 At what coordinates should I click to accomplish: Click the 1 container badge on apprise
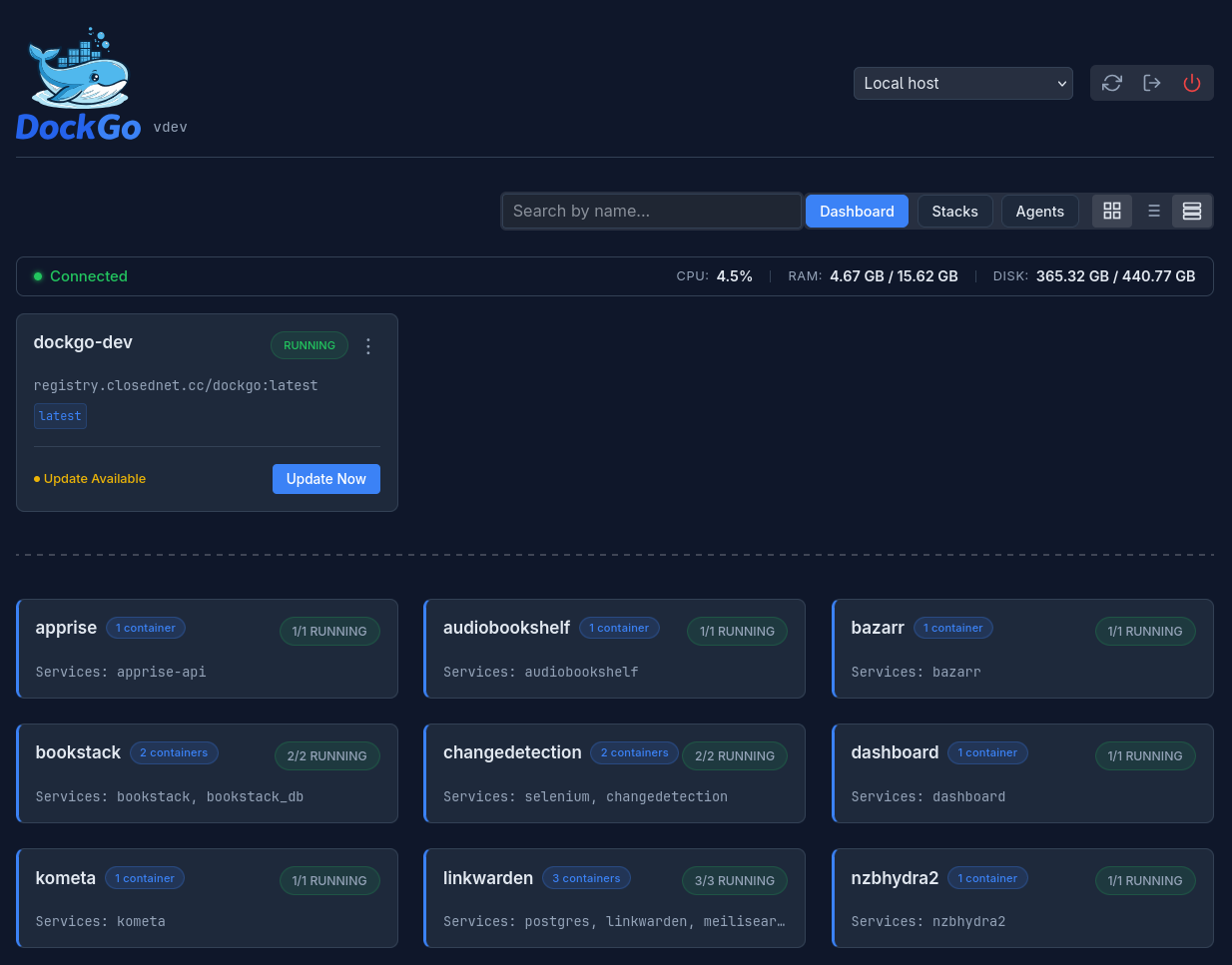tap(146, 628)
